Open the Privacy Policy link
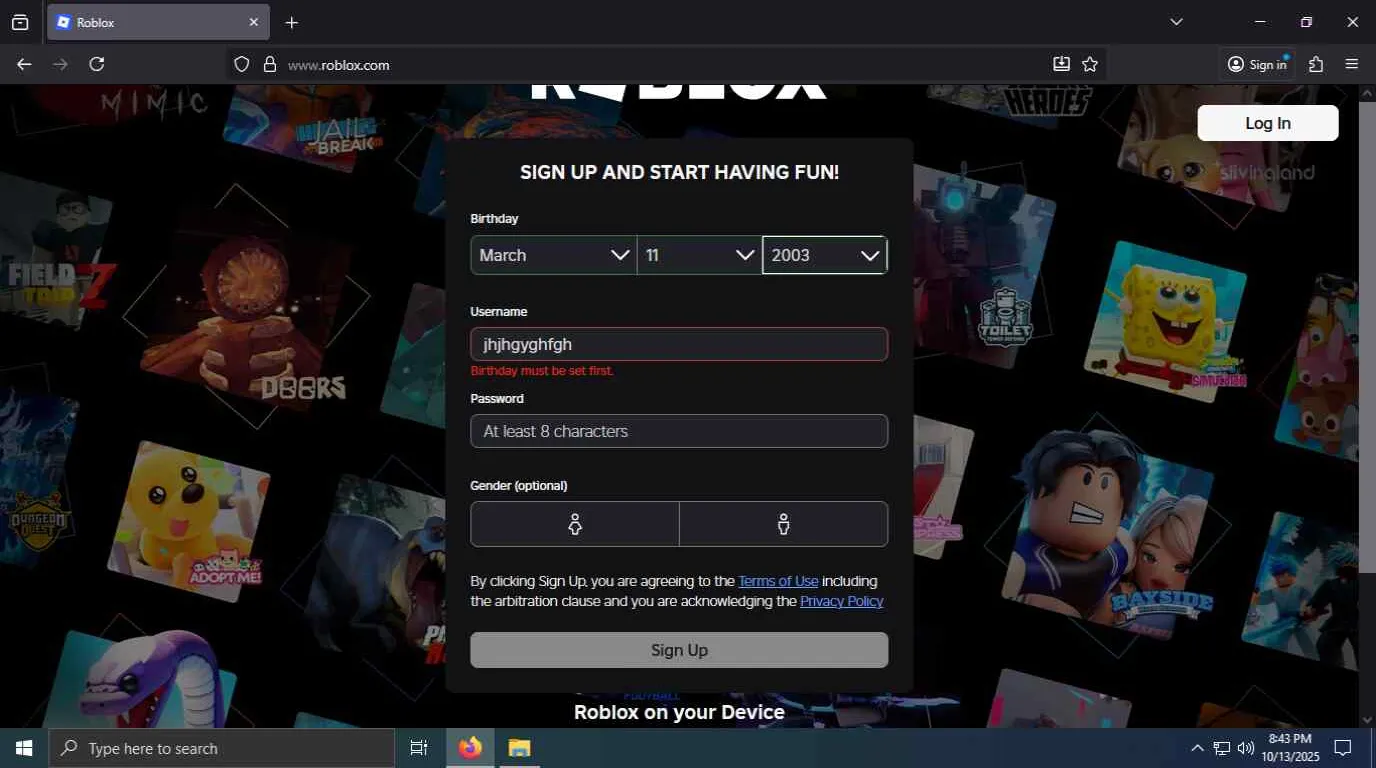The image size is (1376, 768). tap(842, 601)
